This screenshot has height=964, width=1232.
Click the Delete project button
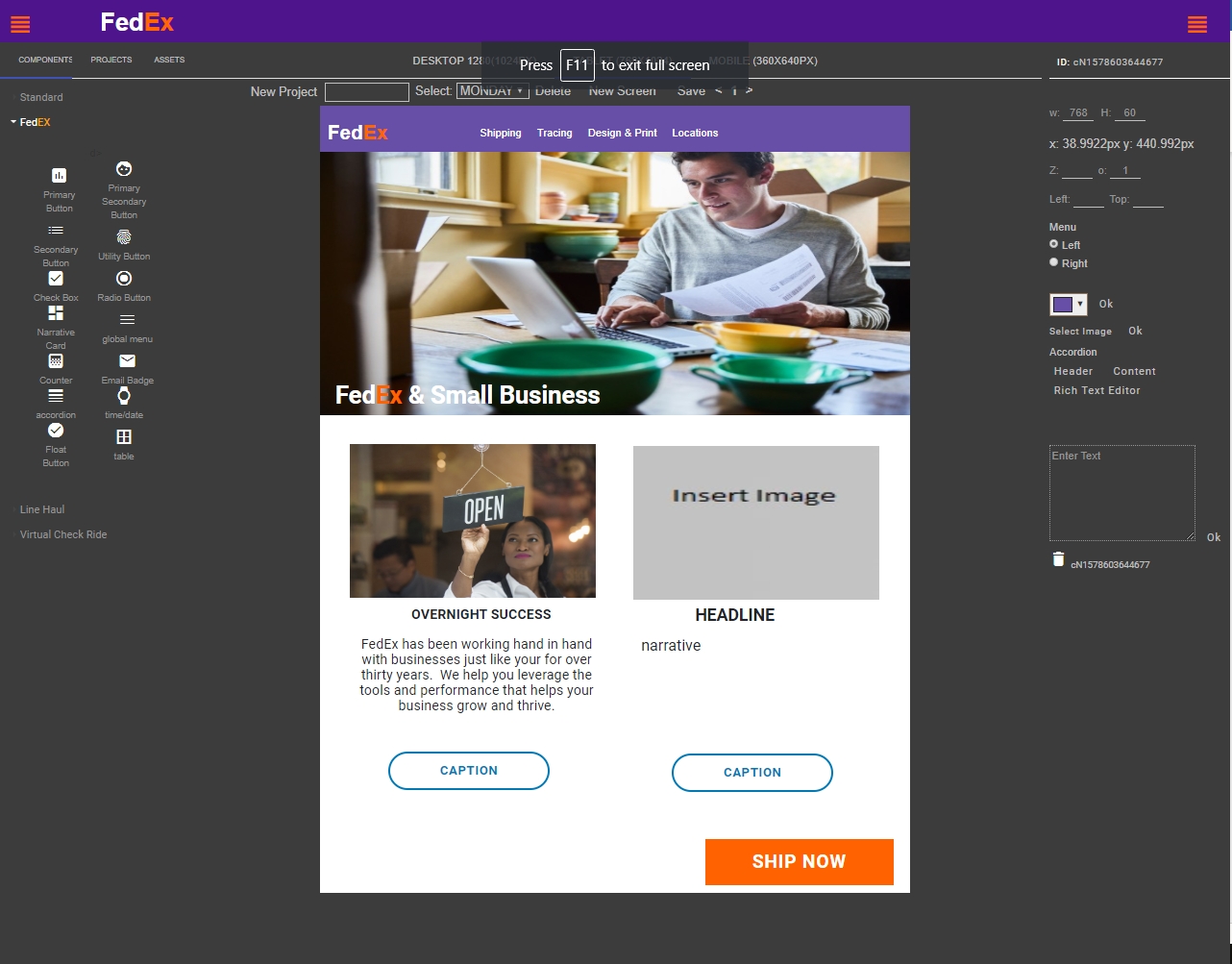click(553, 91)
